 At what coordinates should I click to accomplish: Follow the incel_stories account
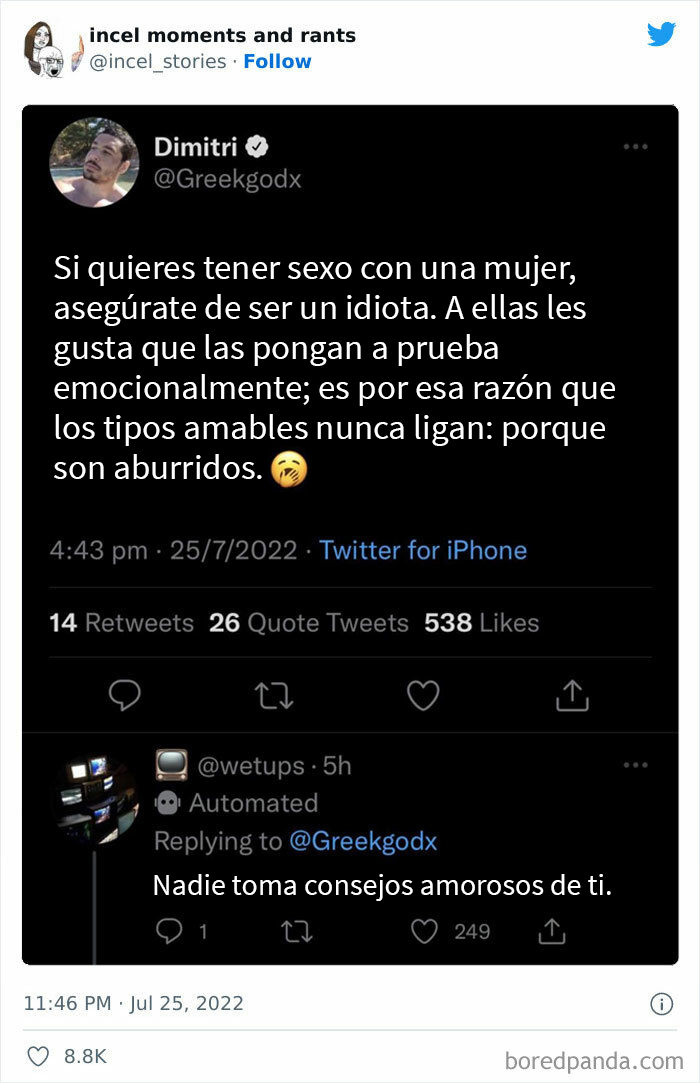pyautogui.click(x=278, y=61)
